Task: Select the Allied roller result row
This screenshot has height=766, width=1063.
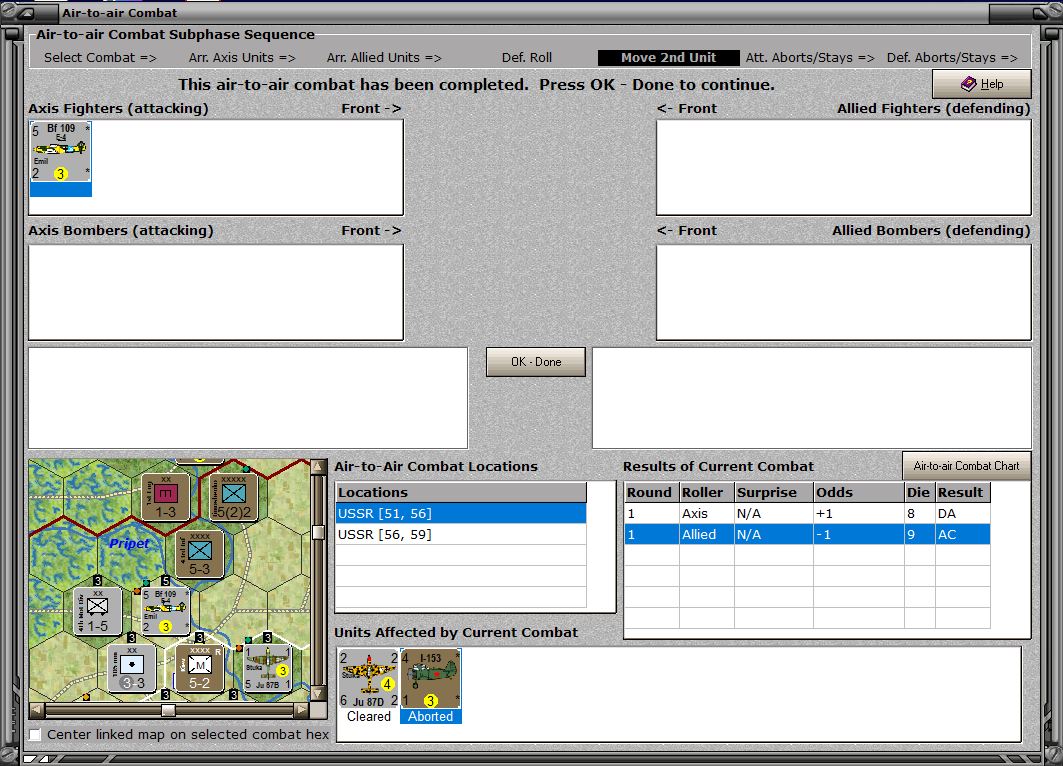Action: tap(807, 534)
